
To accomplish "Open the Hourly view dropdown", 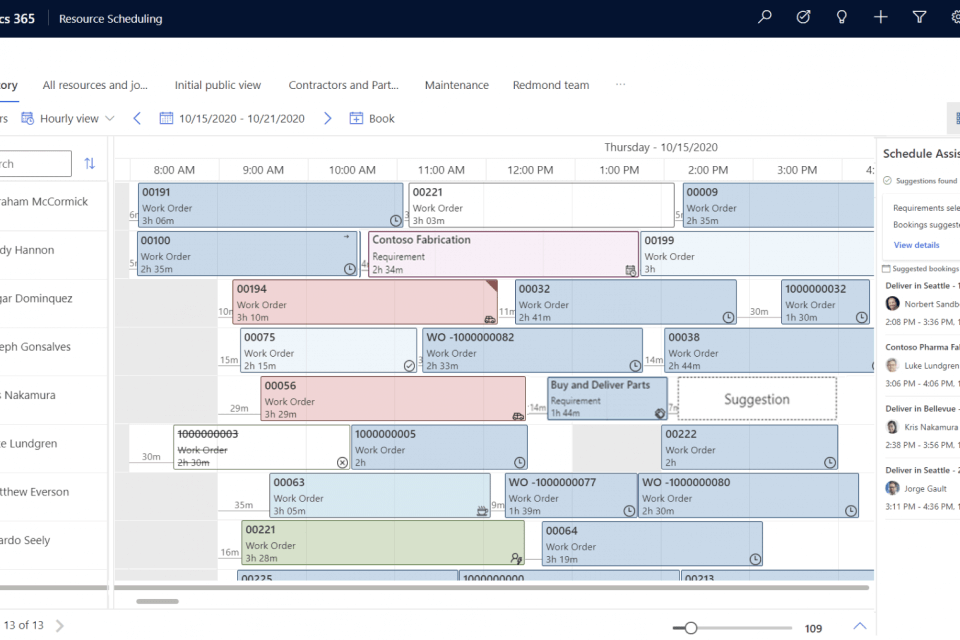I will 68,118.
